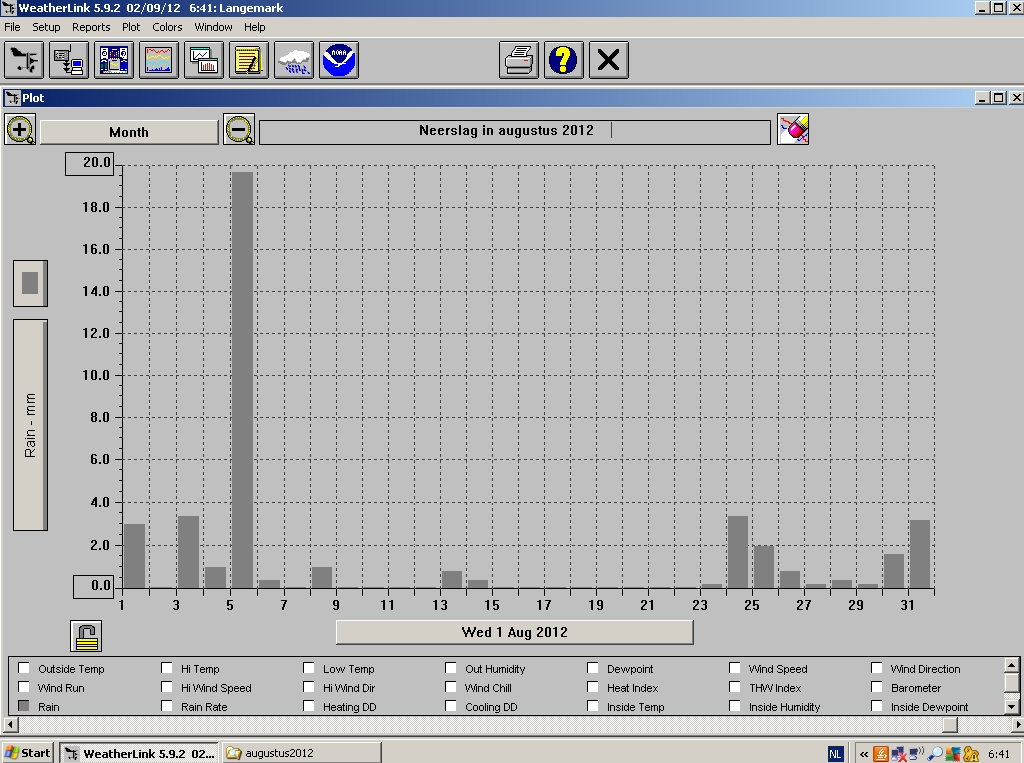The width and height of the screenshot is (1024, 763).
Task: Open the Setup menu
Action: 46,27
